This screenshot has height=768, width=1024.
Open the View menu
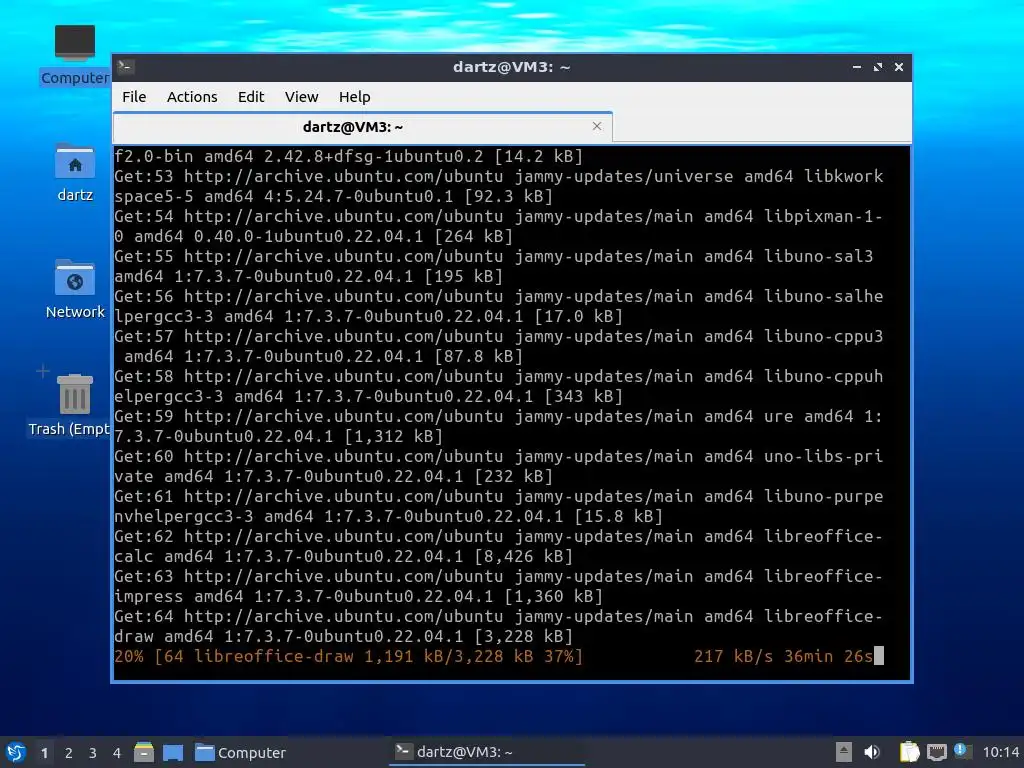point(301,97)
